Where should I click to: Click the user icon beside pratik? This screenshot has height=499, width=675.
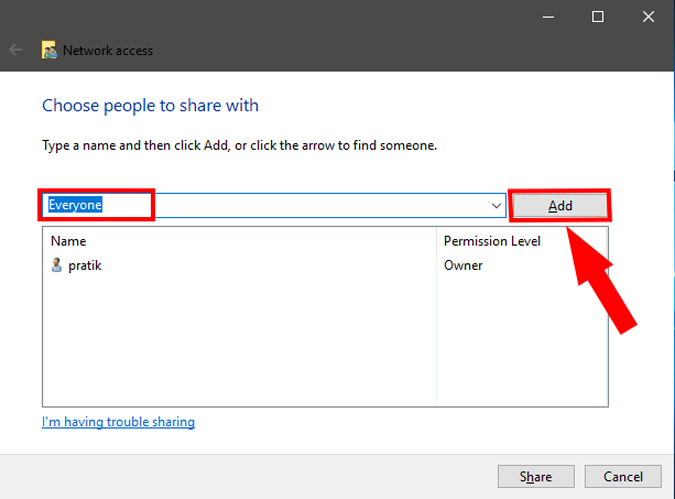56,266
